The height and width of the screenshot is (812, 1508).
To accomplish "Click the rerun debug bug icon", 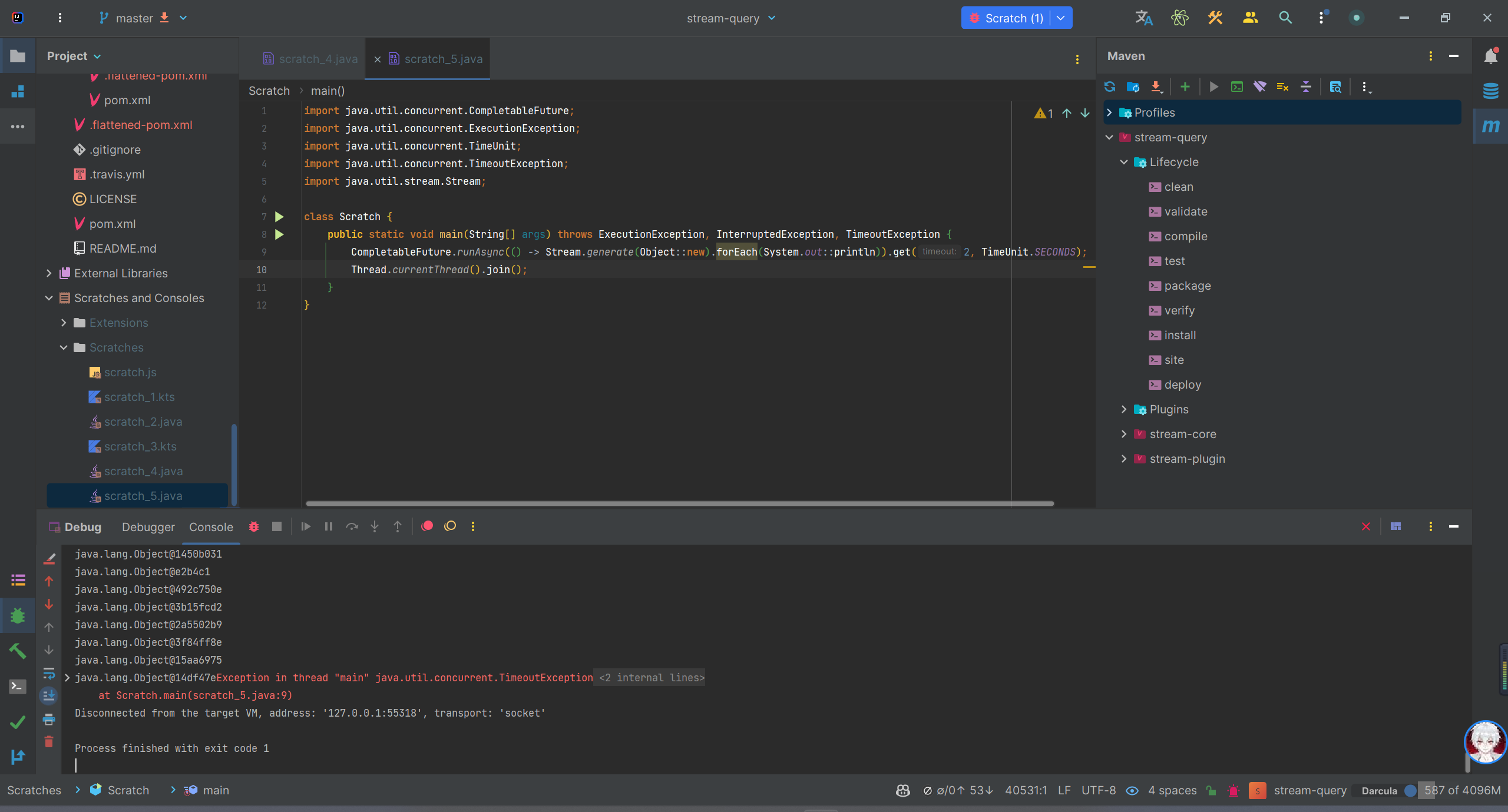I will (x=254, y=526).
